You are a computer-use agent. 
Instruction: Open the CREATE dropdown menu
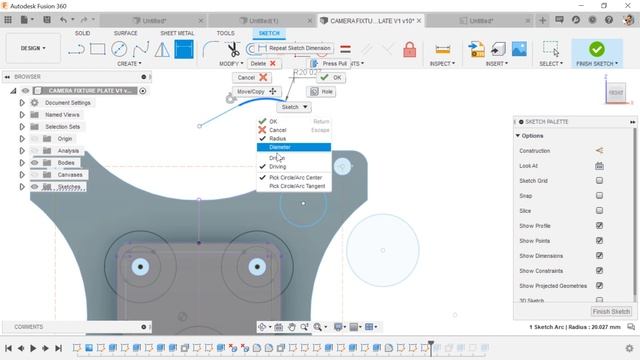click(129, 64)
